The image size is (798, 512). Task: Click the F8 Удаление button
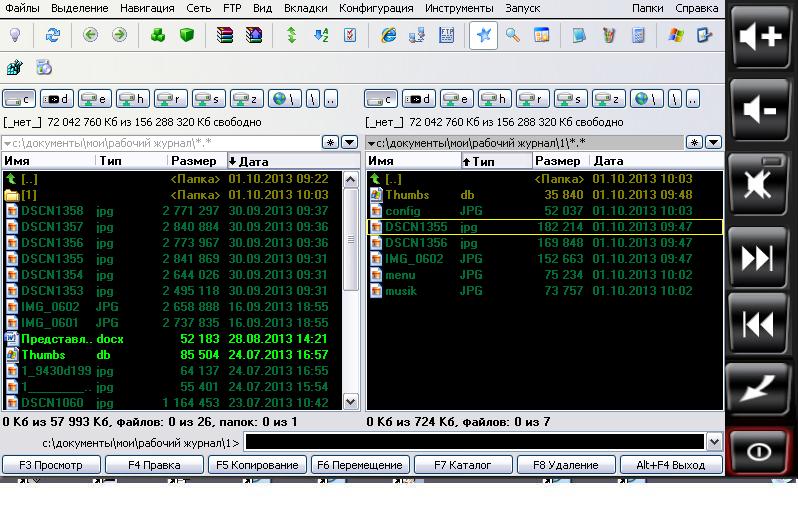pyautogui.click(x=566, y=465)
